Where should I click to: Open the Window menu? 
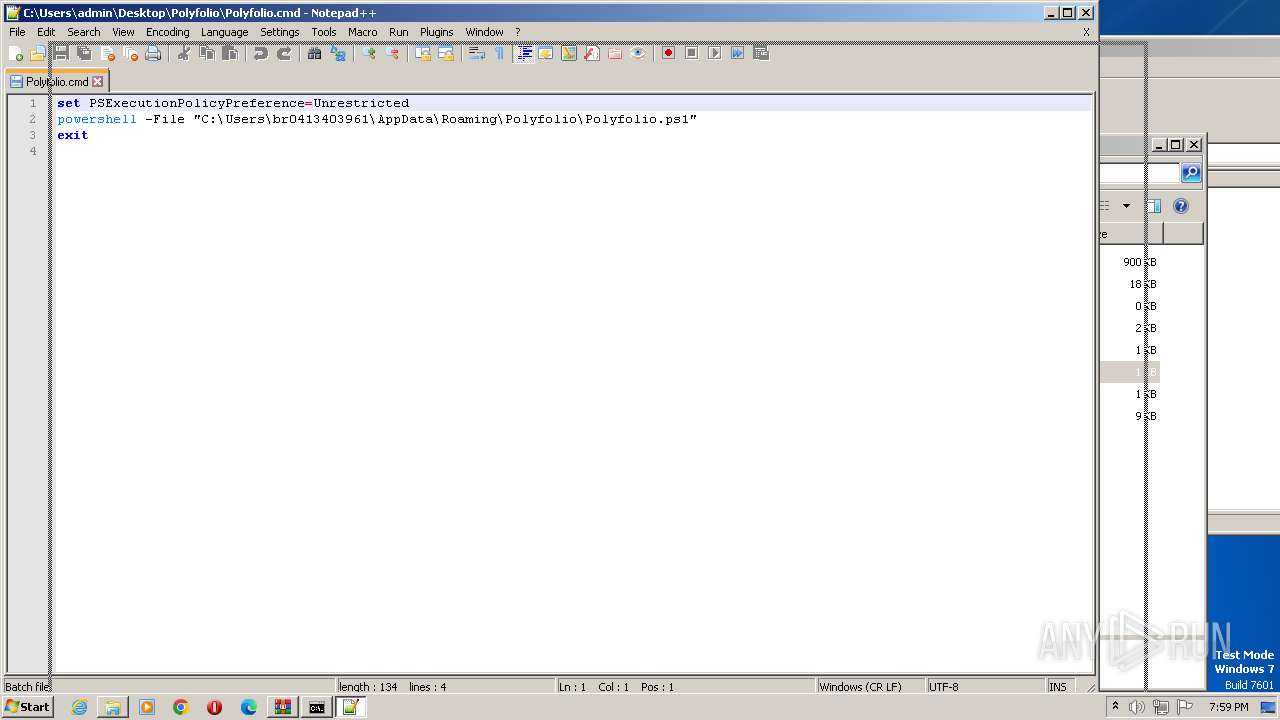tap(484, 32)
